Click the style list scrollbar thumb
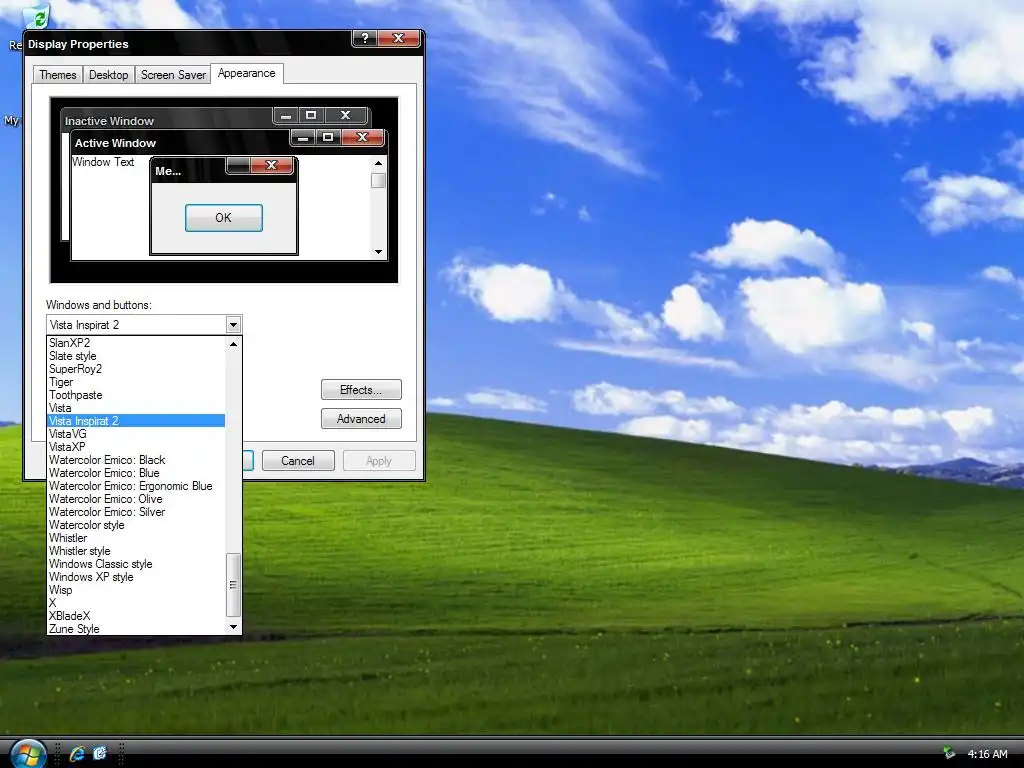The height and width of the screenshot is (768, 1024). [233, 585]
